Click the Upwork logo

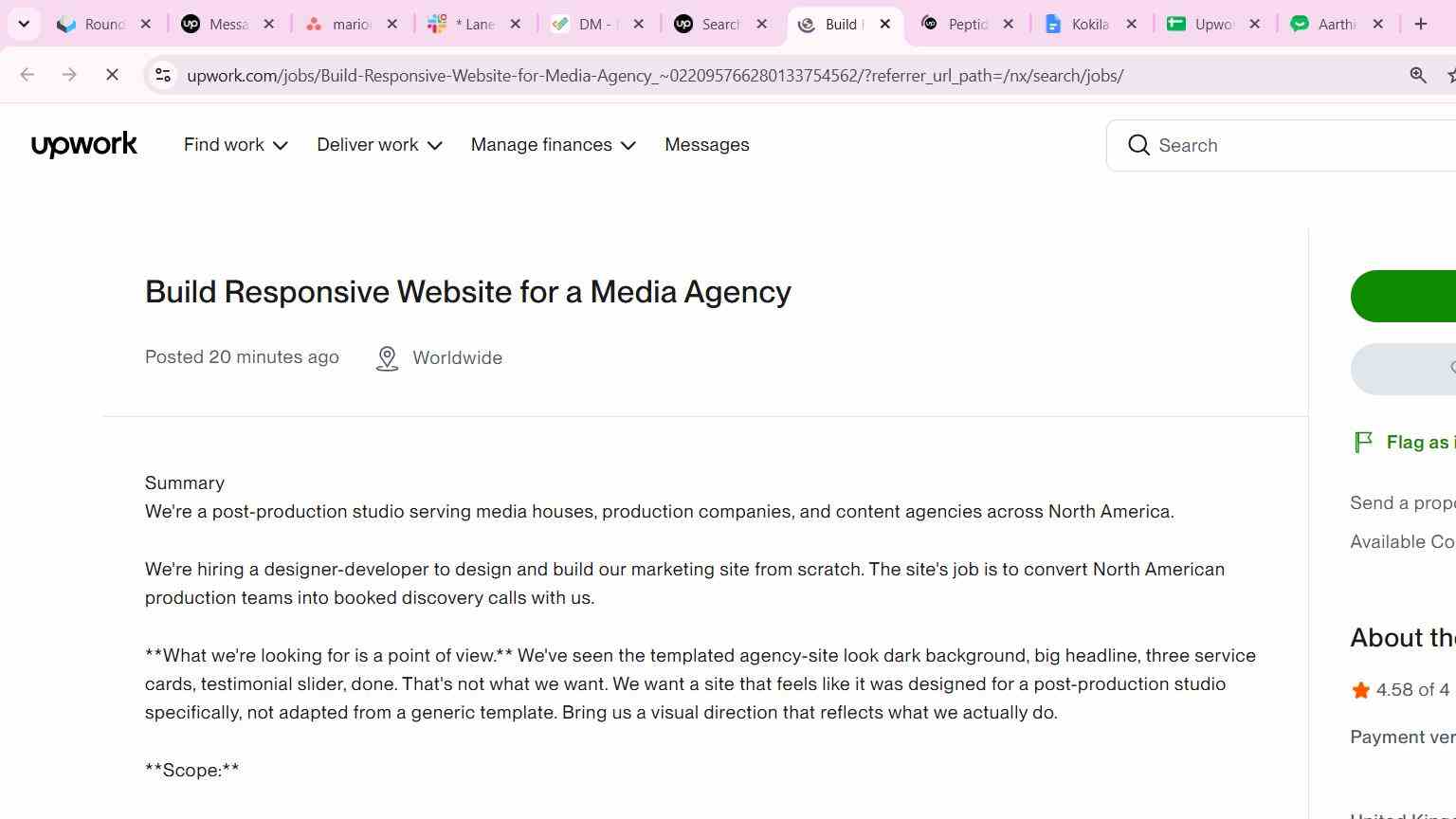point(84,145)
